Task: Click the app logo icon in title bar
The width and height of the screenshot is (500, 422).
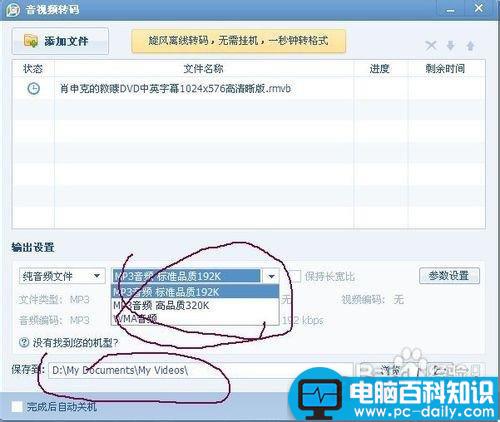Action: [13, 10]
